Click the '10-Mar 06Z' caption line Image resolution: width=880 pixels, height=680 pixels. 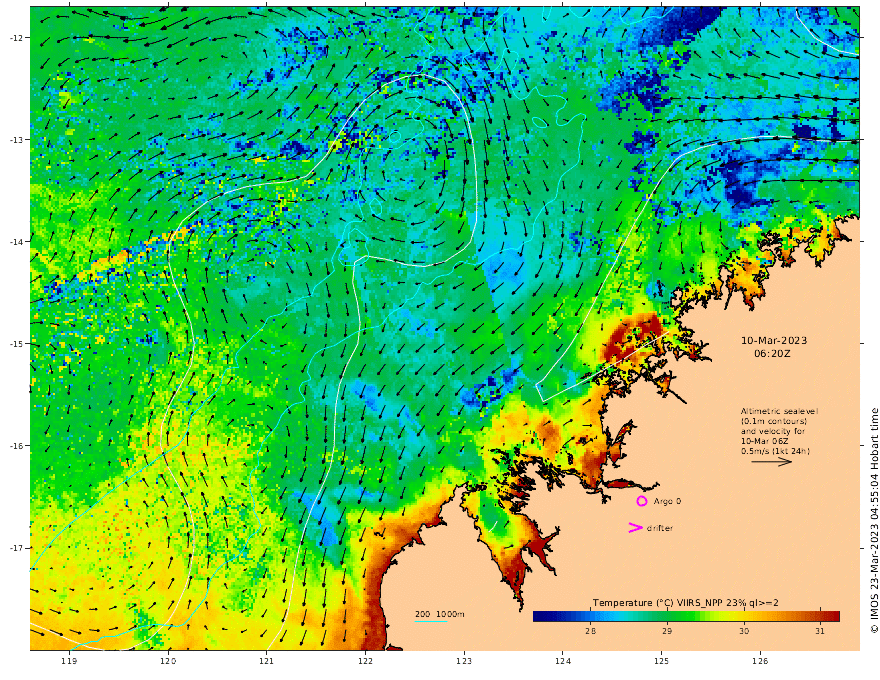pyautogui.click(x=765, y=441)
